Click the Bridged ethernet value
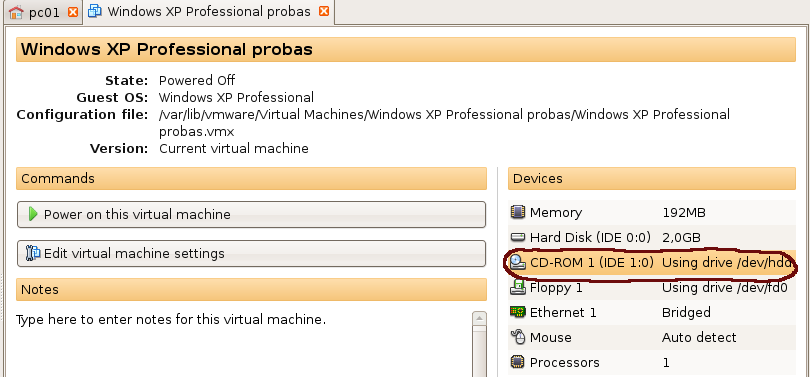Screen dimensions: 810x377 coord(687,313)
